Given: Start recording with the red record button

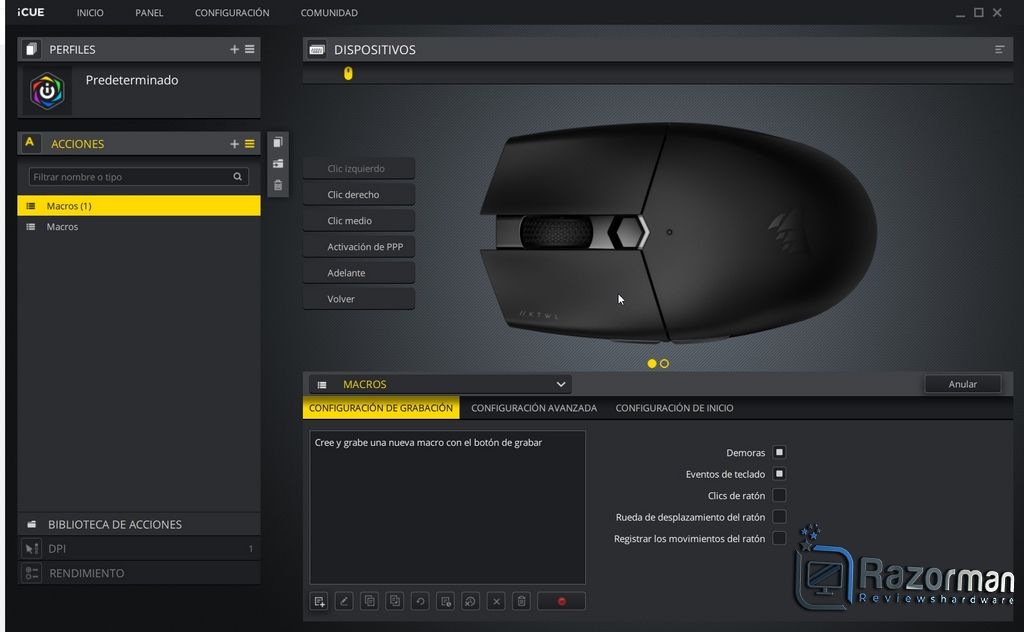Looking at the screenshot, I should point(561,601).
